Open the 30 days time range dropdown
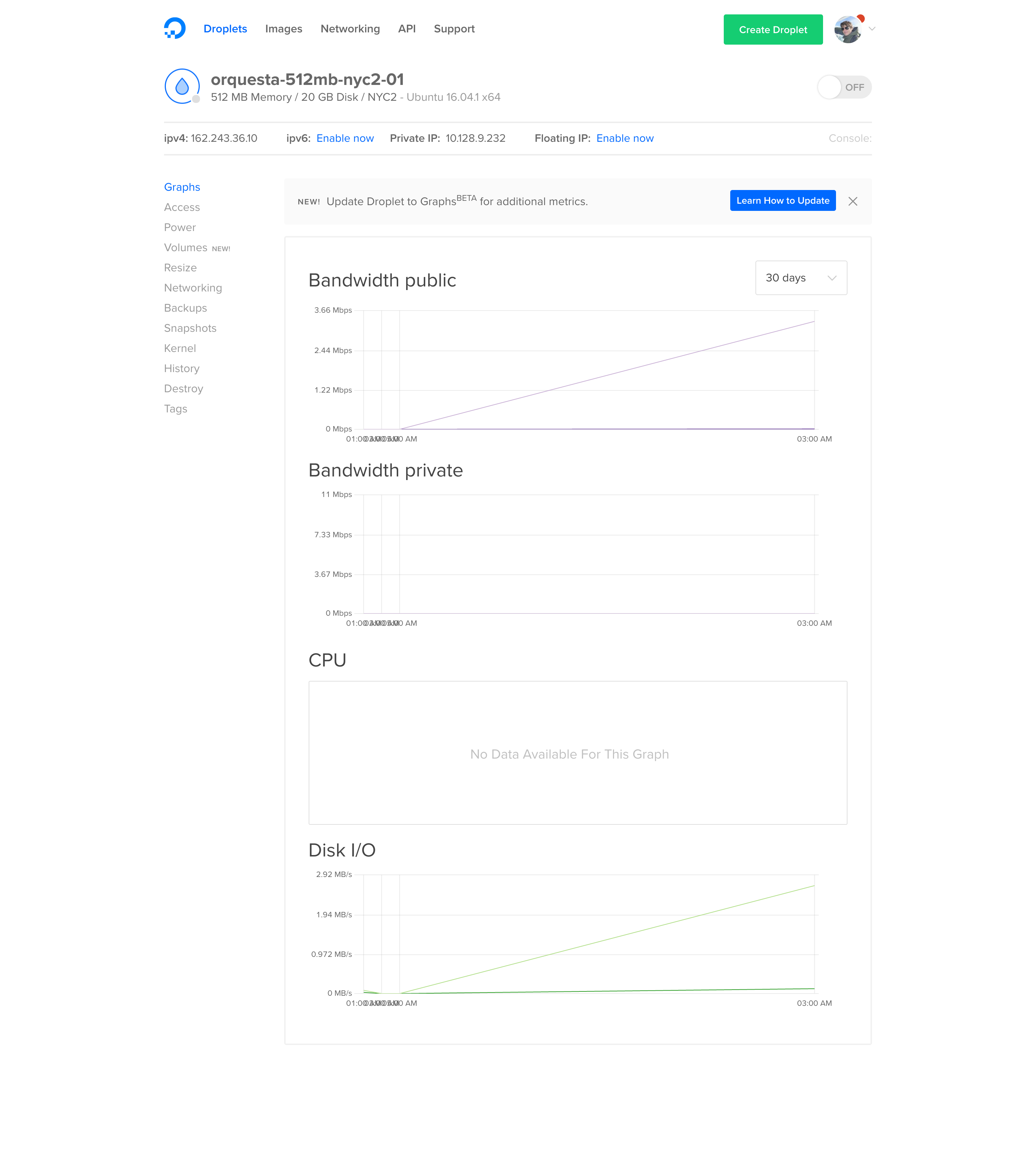Image resolution: width=1036 pixels, height=1153 pixels. pyautogui.click(x=801, y=278)
